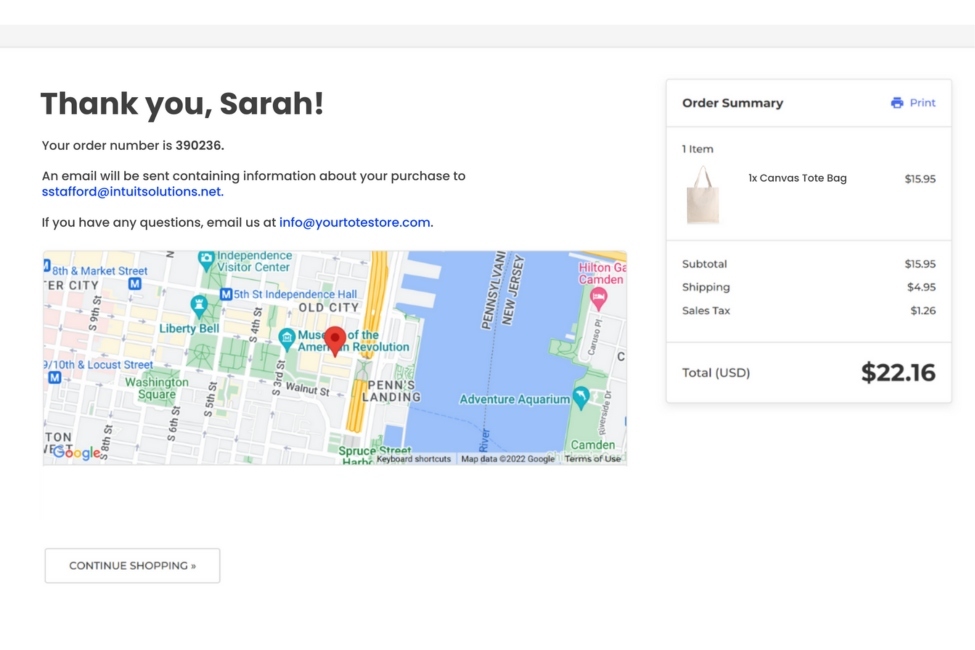Click the printer icon in Order Summary
Image resolution: width=975 pixels, height=650 pixels.
(897, 103)
